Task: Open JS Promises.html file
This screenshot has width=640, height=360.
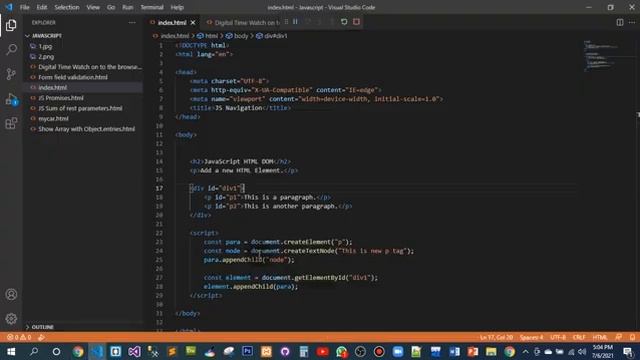Action: 61,98
